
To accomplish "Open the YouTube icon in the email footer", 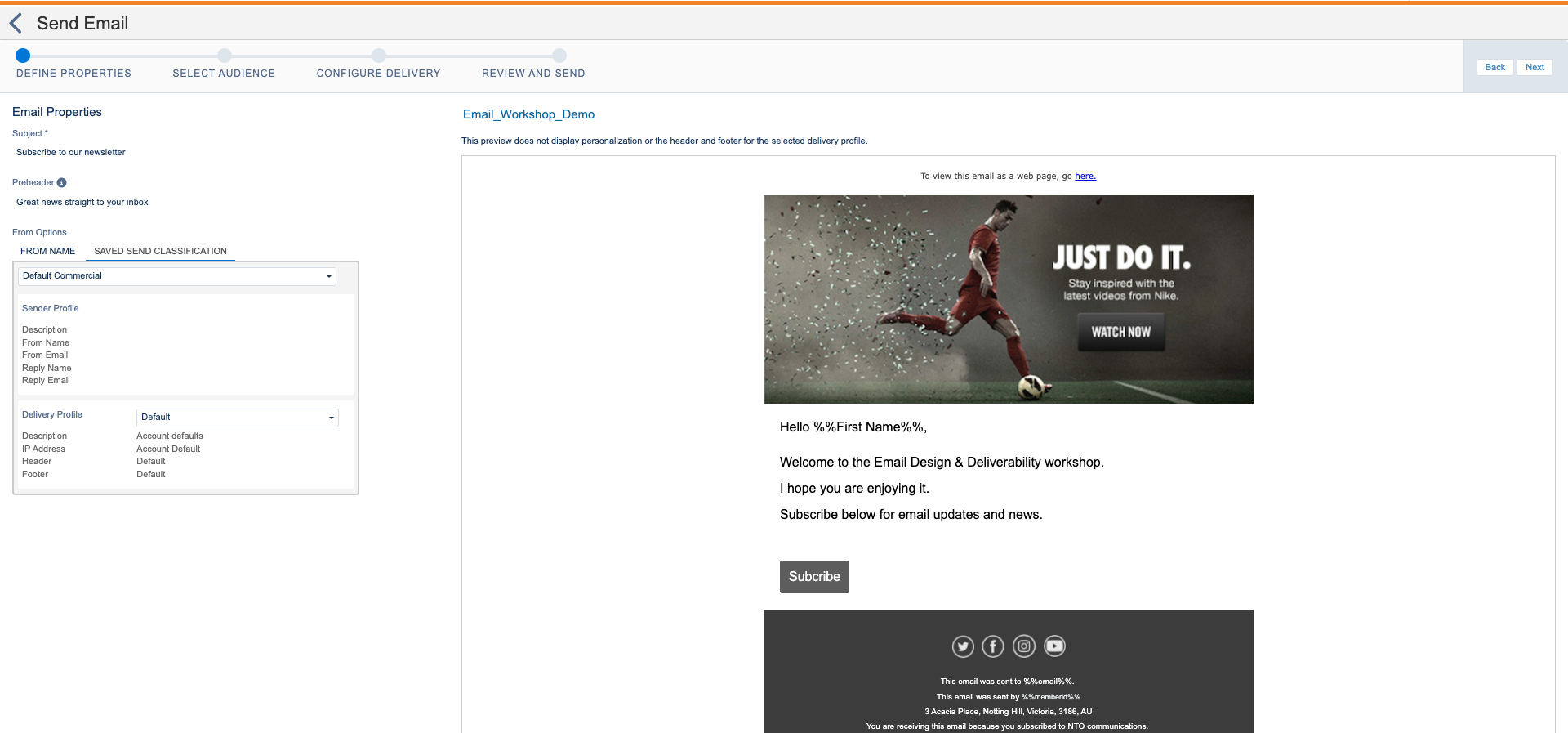I will tap(1055, 646).
